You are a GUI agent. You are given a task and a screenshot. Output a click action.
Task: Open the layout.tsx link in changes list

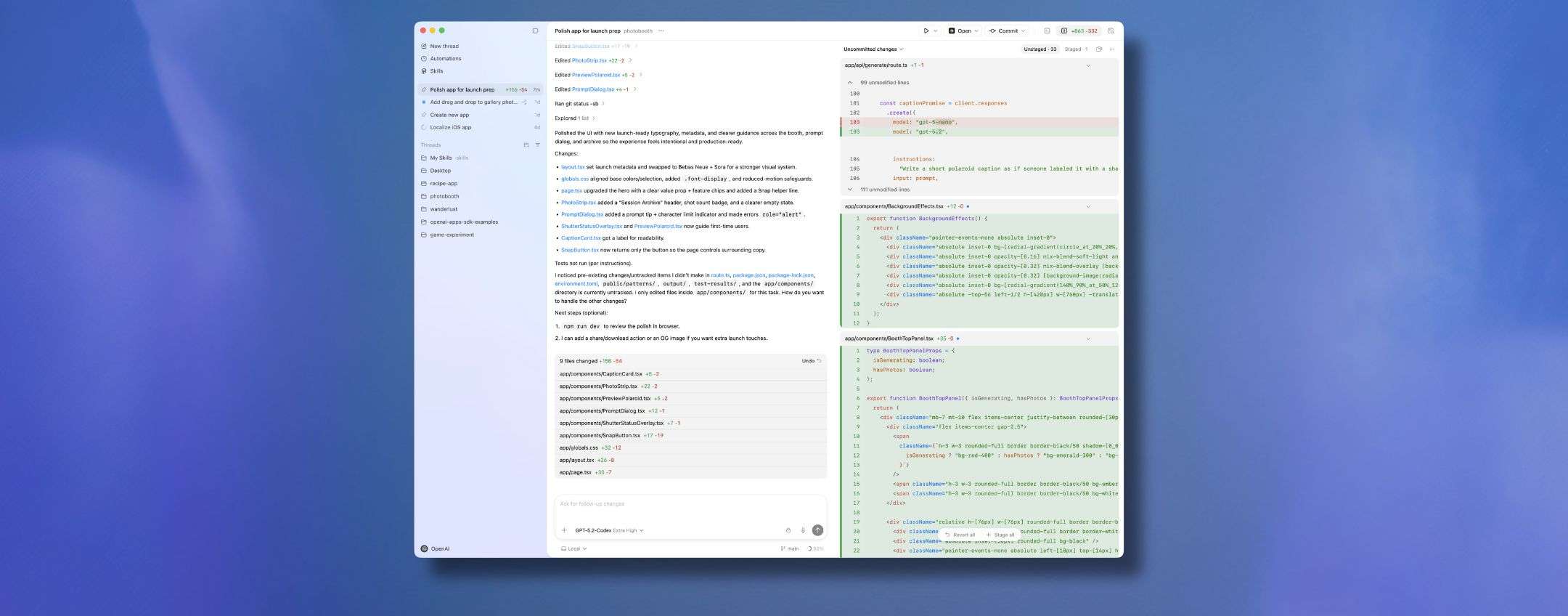(x=573, y=167)
